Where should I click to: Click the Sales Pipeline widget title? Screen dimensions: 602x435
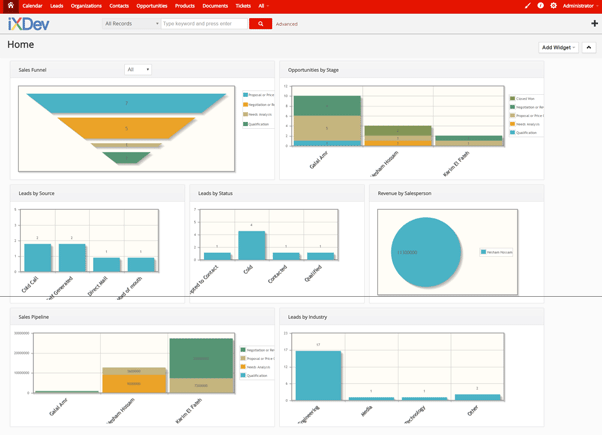click(x=34, y=317)
